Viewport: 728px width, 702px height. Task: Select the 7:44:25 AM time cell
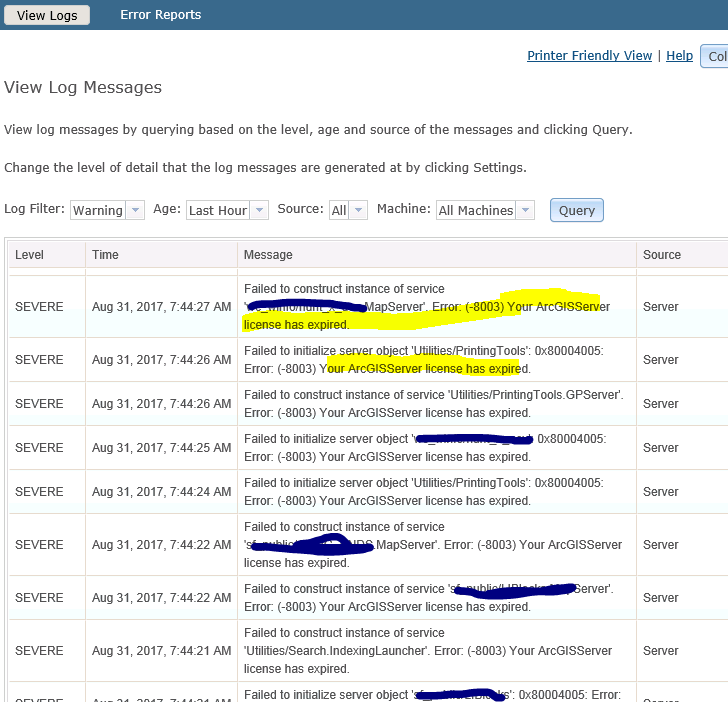[161, 448]
